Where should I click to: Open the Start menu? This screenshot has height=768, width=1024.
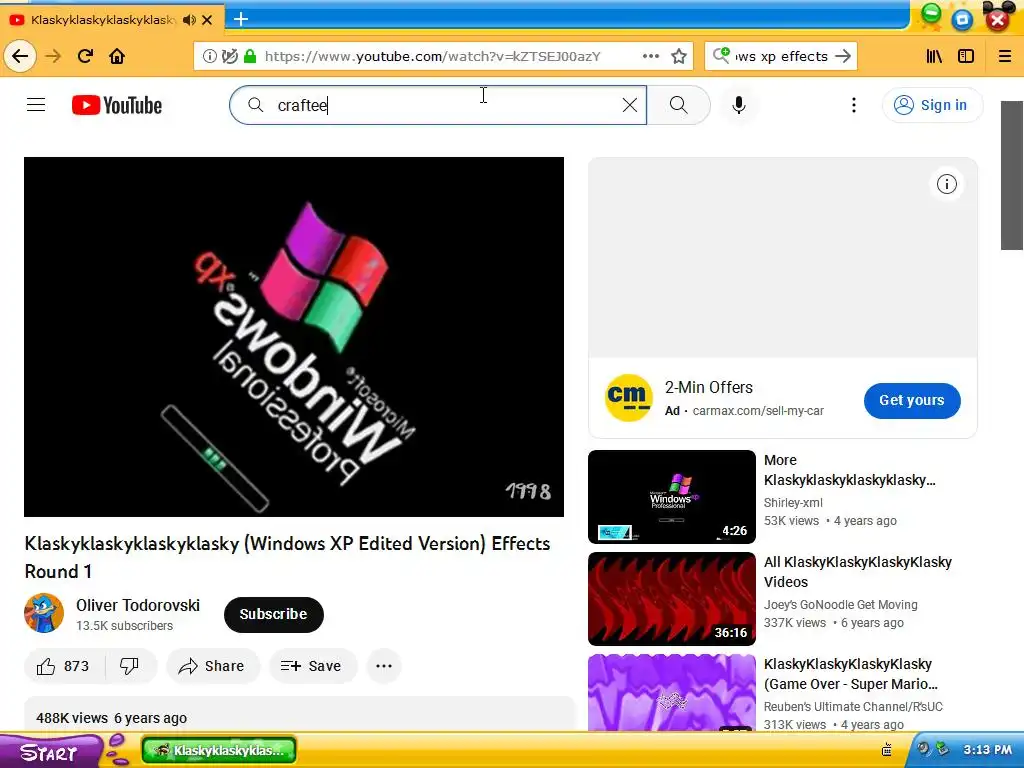pos(49,752)
